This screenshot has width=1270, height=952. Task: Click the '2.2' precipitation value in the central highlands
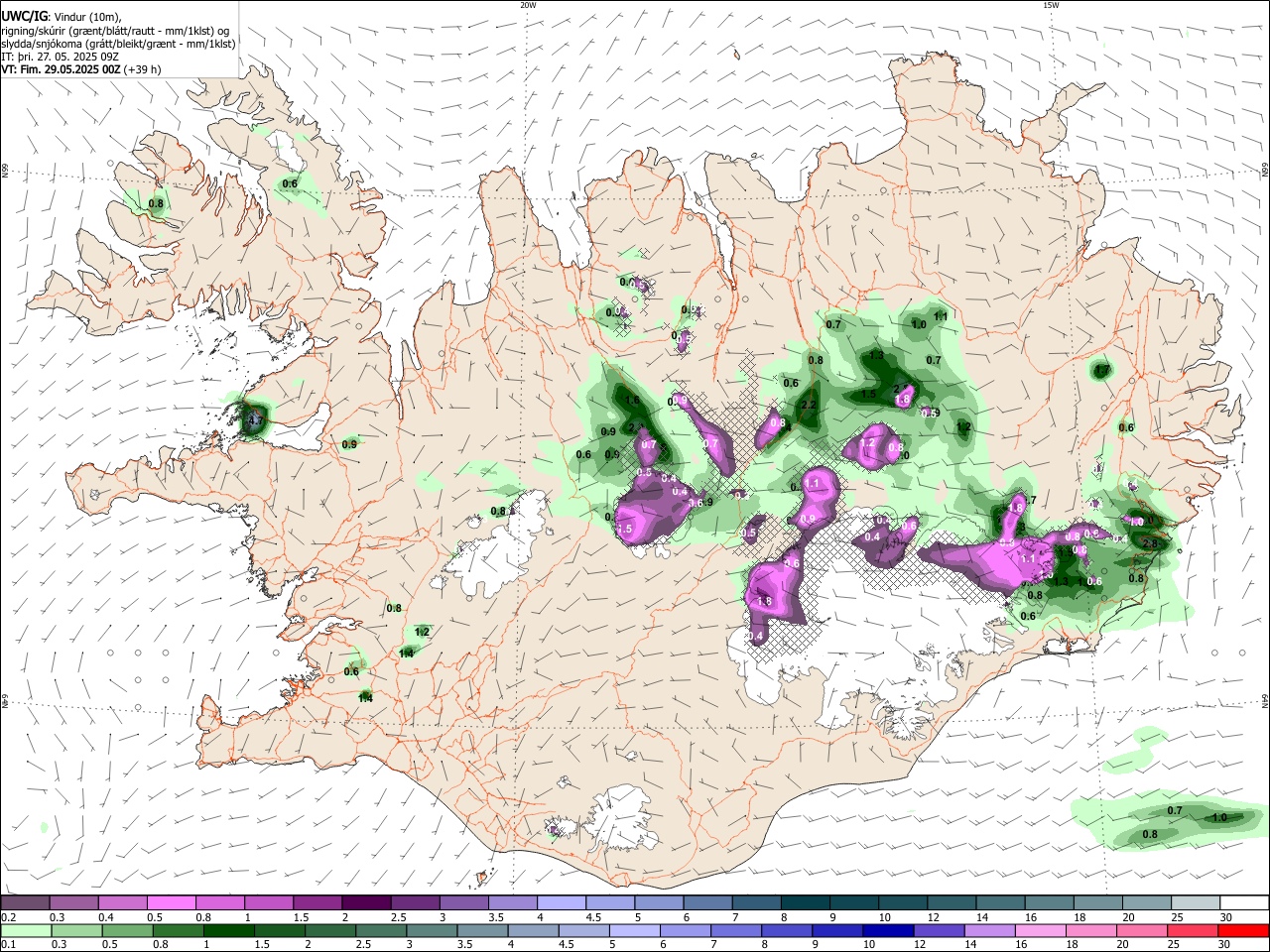[x=808, y=405]
